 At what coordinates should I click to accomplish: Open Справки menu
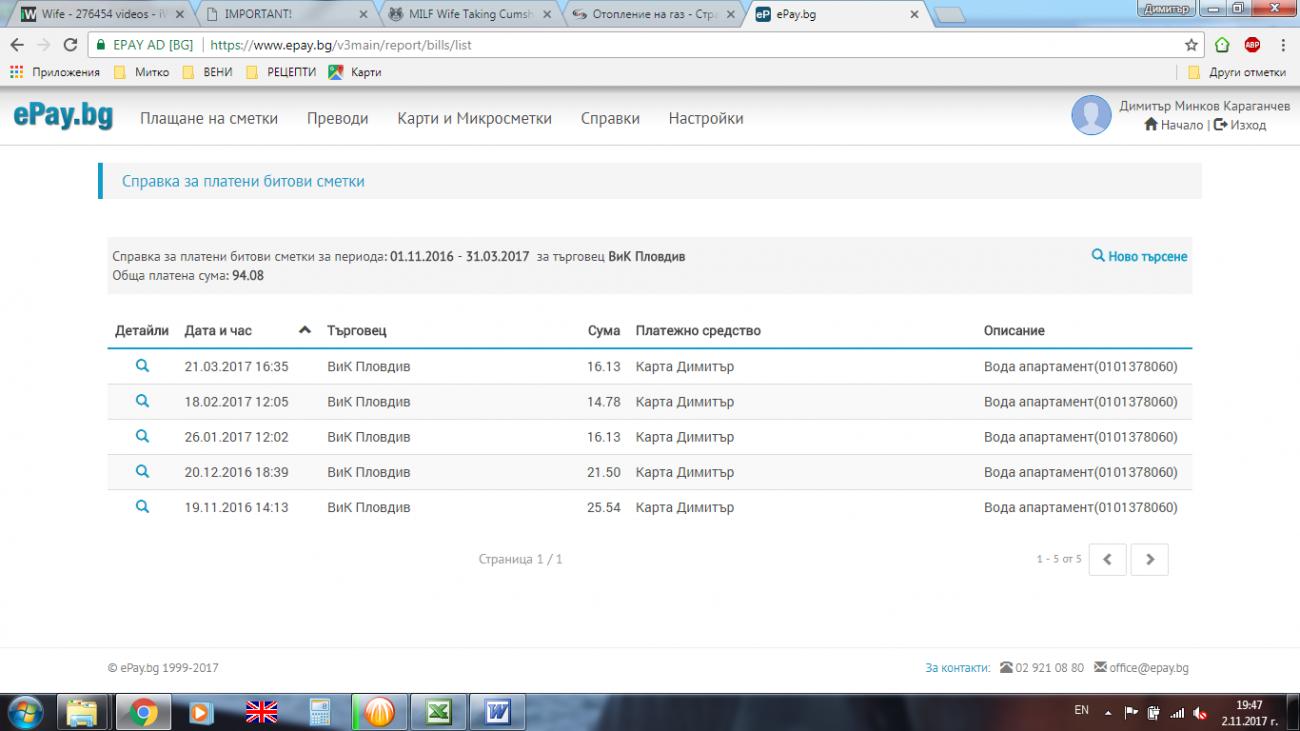tap(610, 118)
